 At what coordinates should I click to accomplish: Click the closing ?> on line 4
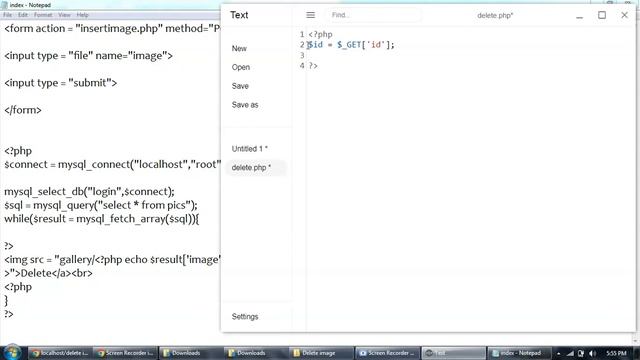pos(313,66)
